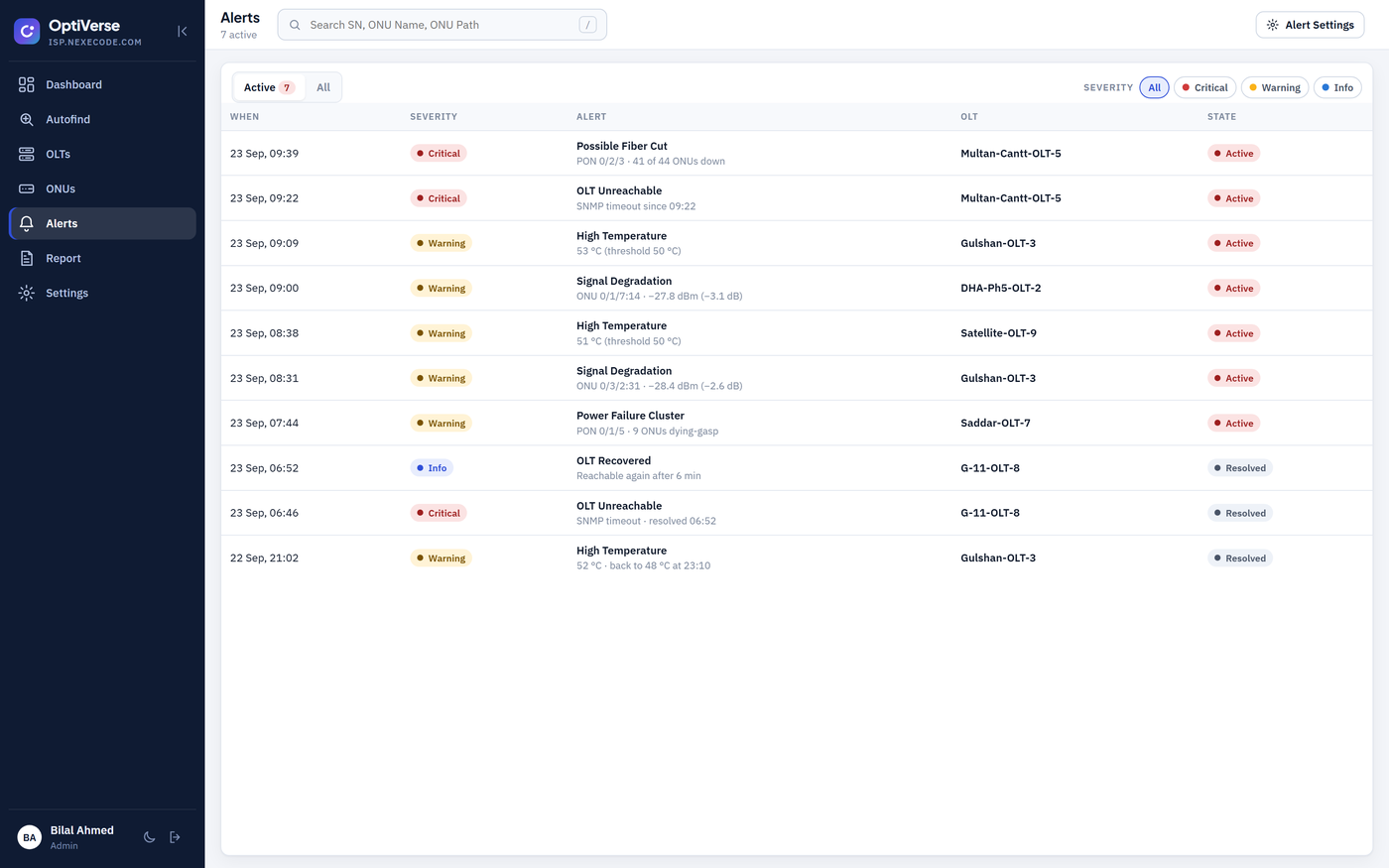Click Resolved badge in OLT Recovered row
The height and width of the screenshot is (868, 1389).
1240,468
